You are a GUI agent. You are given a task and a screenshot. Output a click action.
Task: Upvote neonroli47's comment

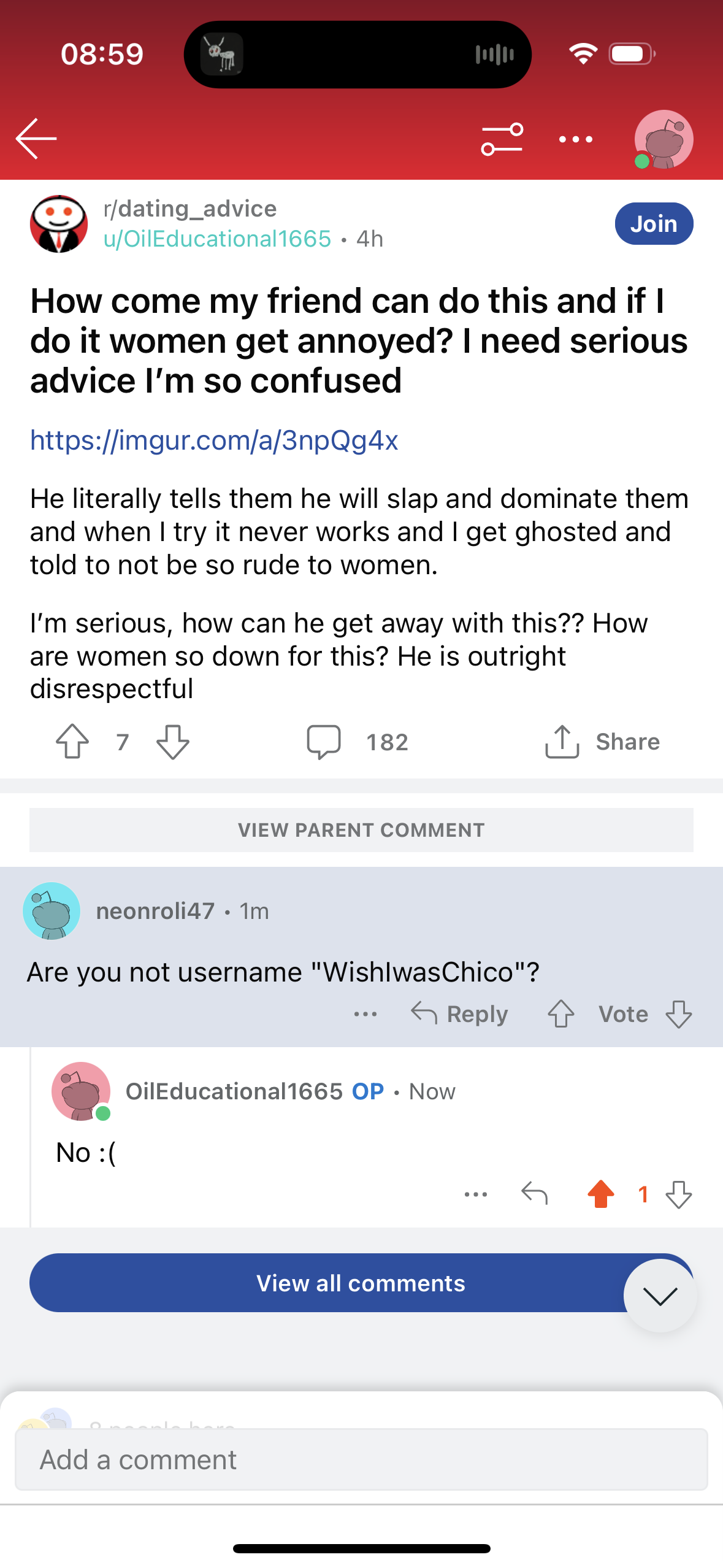(560, 1013)
